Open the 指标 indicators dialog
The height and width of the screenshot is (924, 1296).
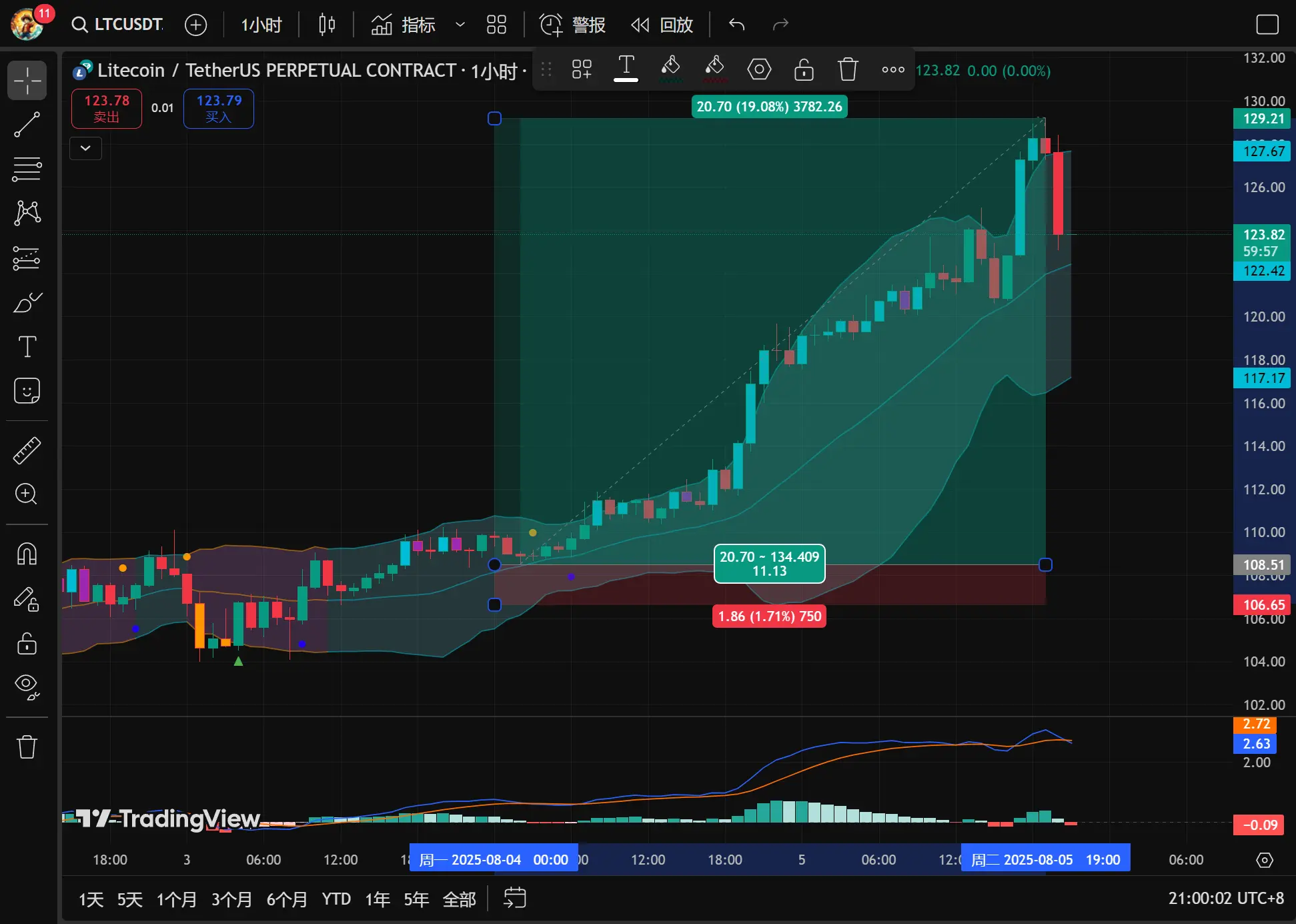(404, 25)
